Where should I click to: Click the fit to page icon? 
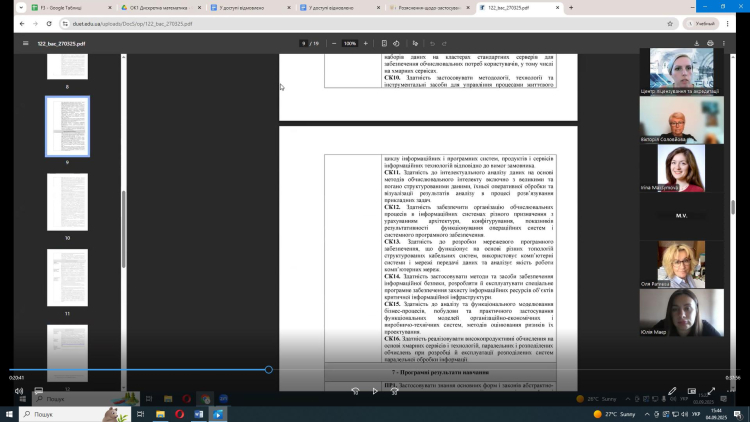384,43
